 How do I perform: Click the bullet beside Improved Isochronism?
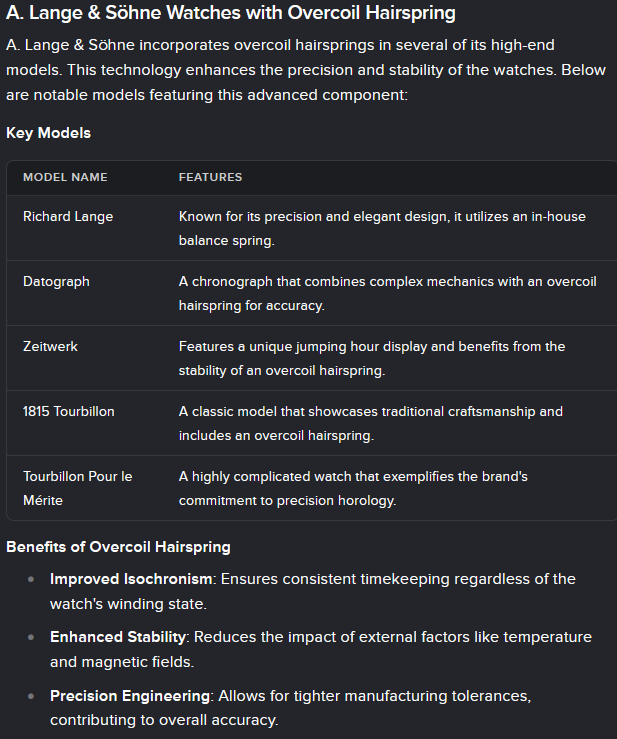click(x=31, y=579)
